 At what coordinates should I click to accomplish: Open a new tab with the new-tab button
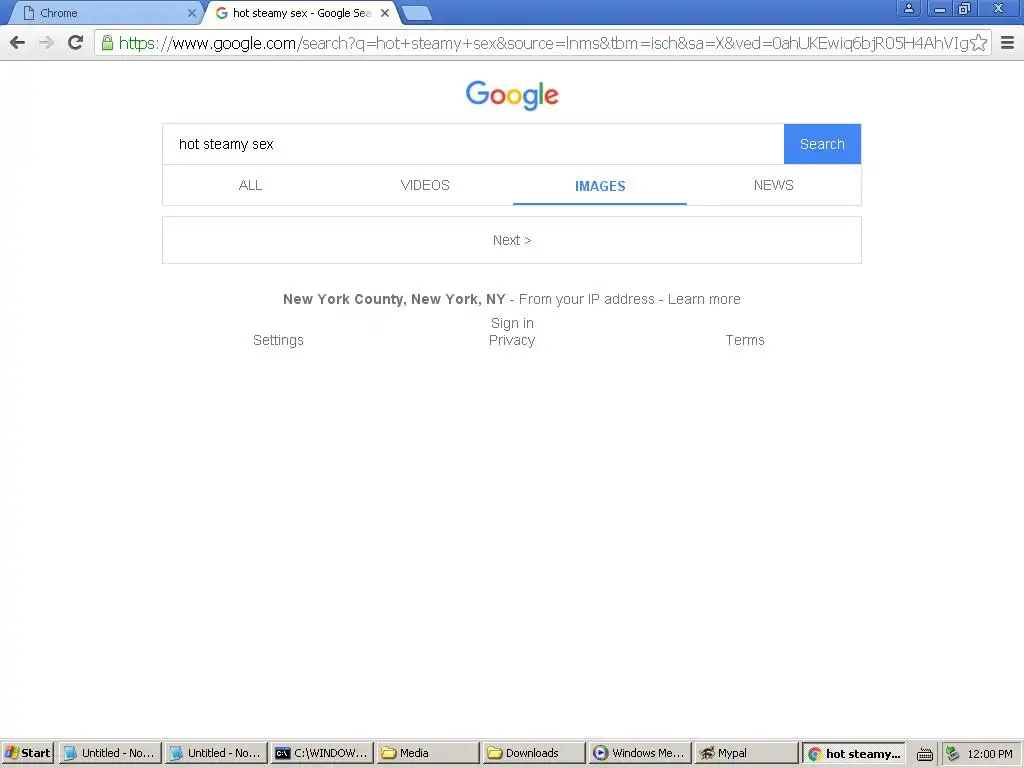tap(416, 12)
